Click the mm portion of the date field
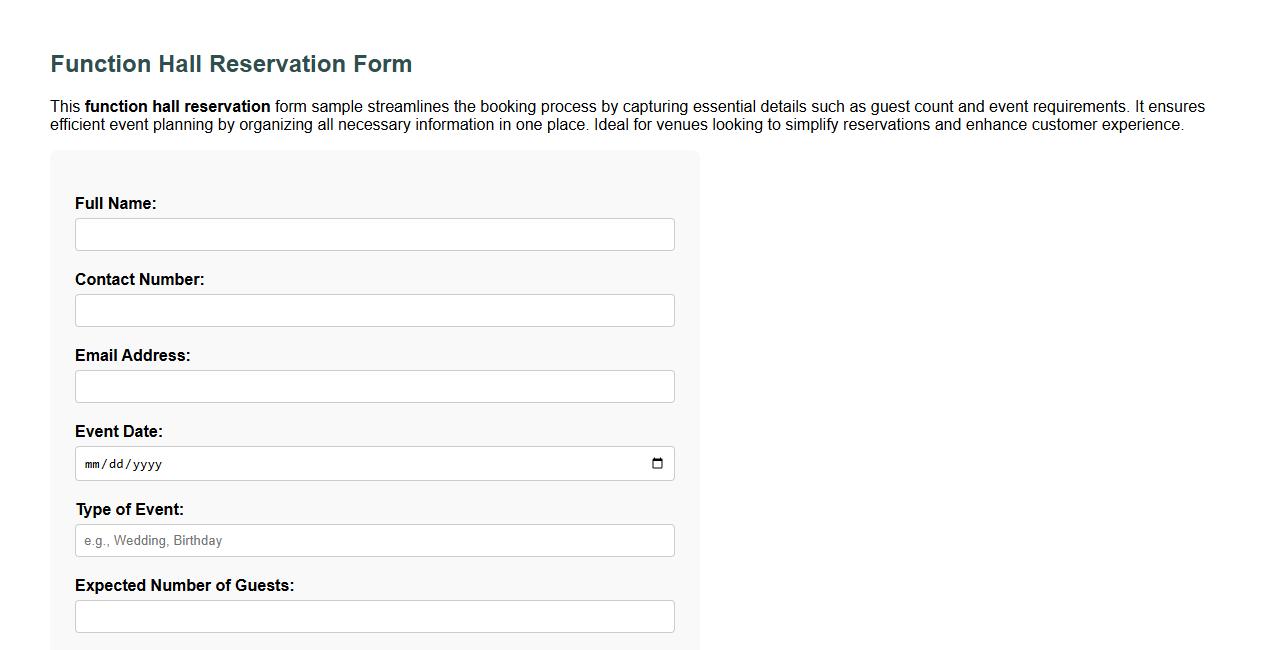Screen dimensions: 1278x650 pos(91,463)
